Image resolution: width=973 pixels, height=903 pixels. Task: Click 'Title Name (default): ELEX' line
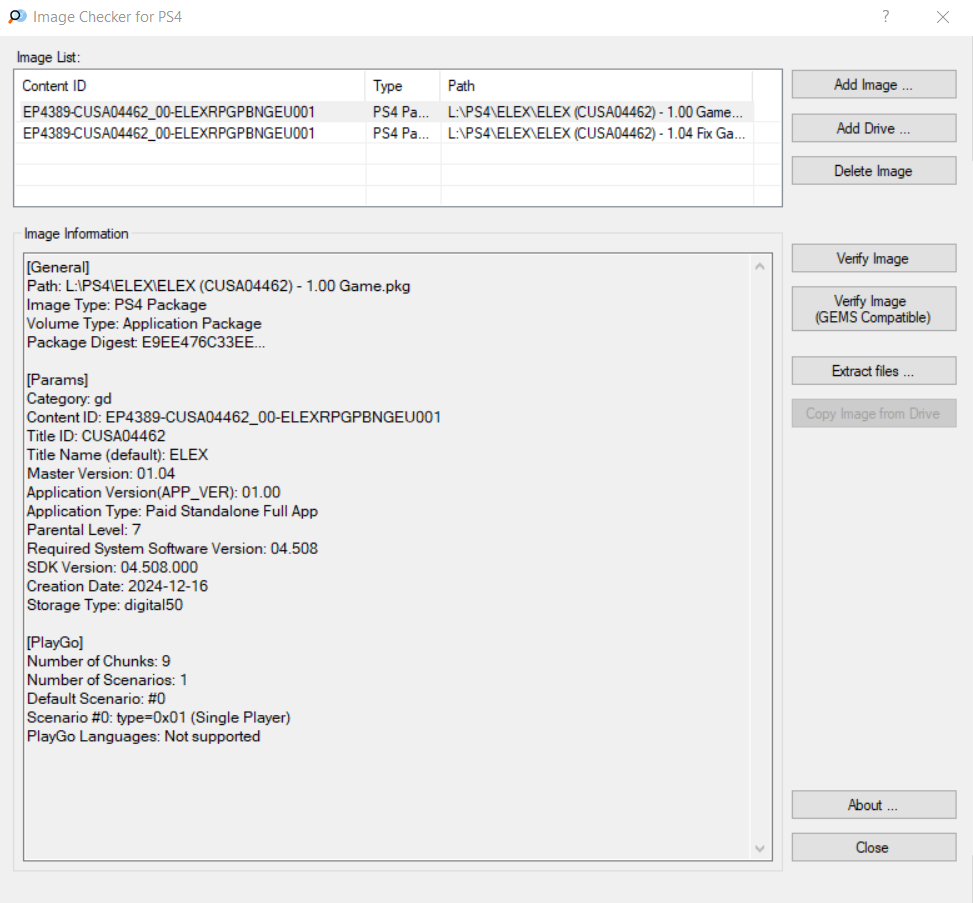point(117,454)
